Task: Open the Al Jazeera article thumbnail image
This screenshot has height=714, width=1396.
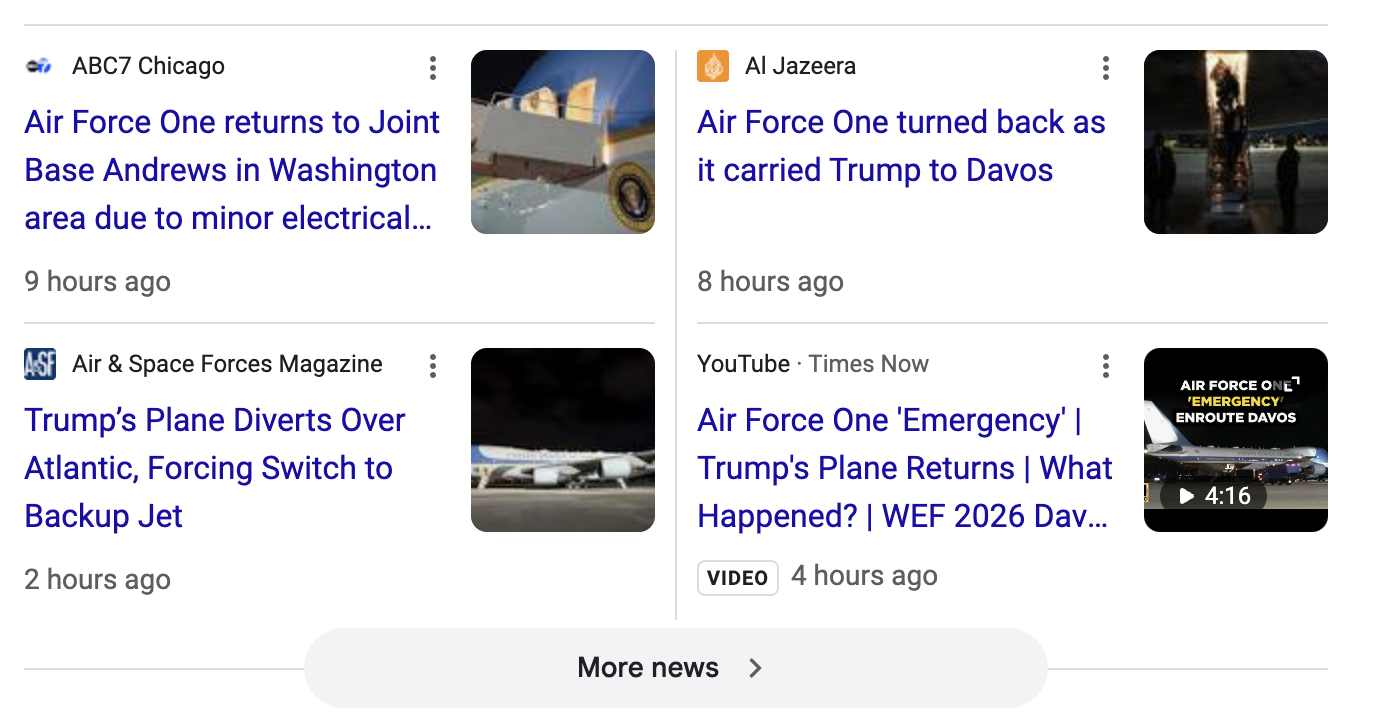Action: point(1235,142)
